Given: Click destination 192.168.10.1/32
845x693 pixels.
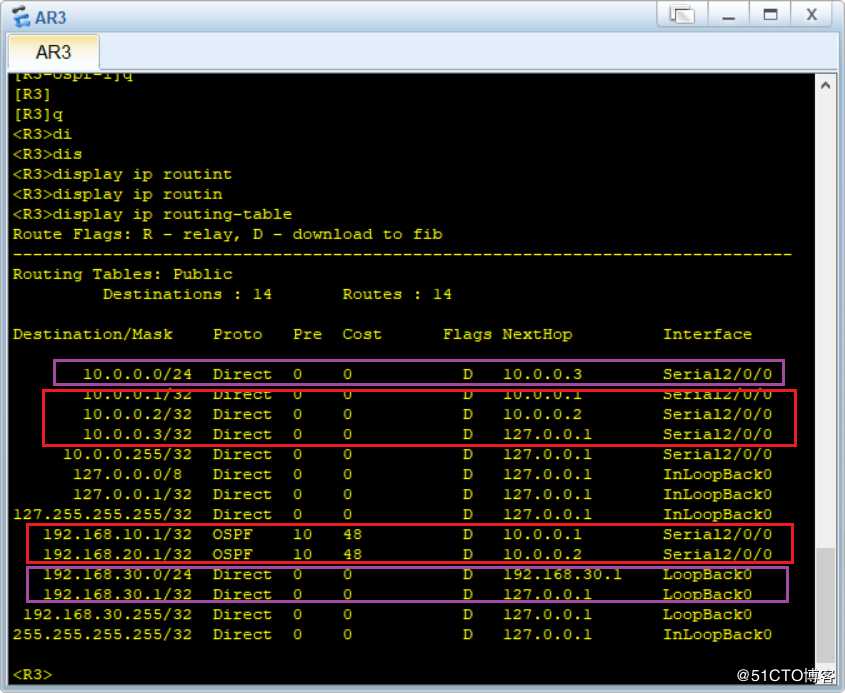Looking at the screenshot, I should [117, 534].
